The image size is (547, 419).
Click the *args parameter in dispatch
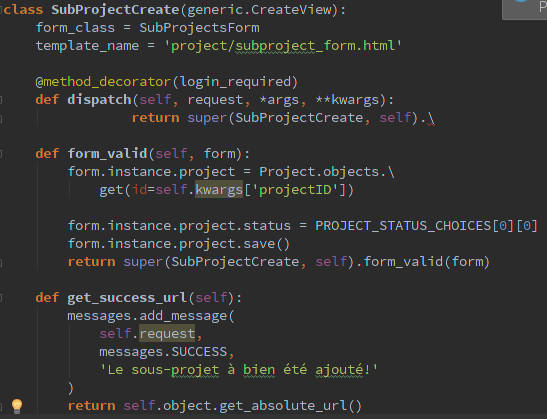coord(279,100)
